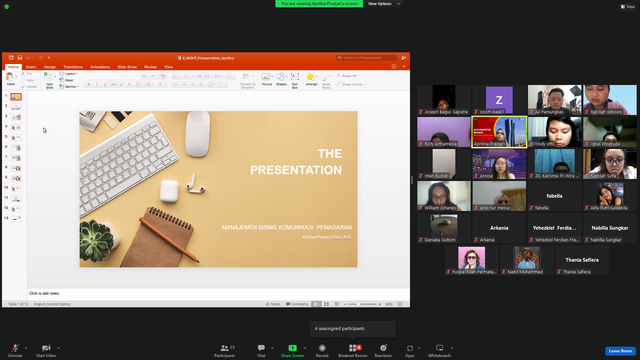This screenshot has width=640, height=360.
Task: Click the Text Box icon
Action: [295, 77]
